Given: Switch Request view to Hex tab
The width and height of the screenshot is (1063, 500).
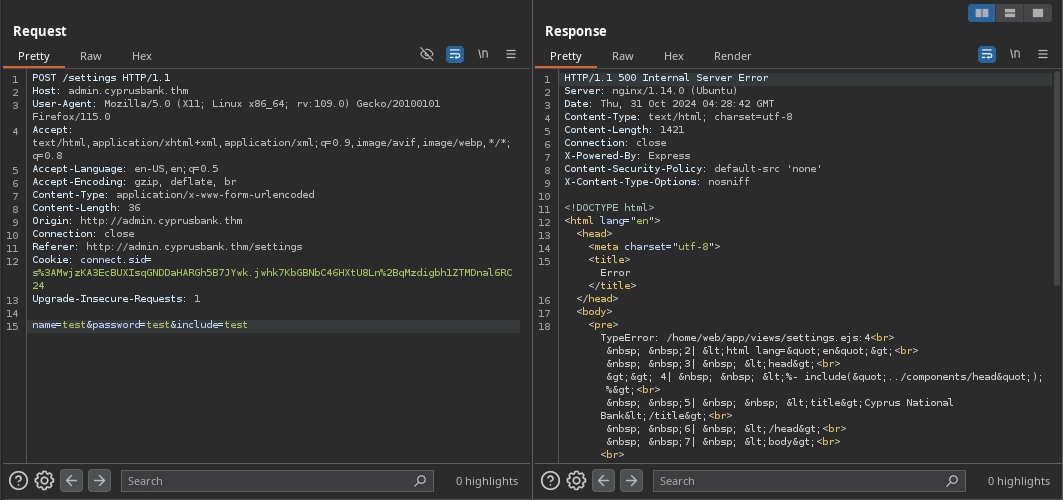Looking at the screenshot, I should coord(141,56).
